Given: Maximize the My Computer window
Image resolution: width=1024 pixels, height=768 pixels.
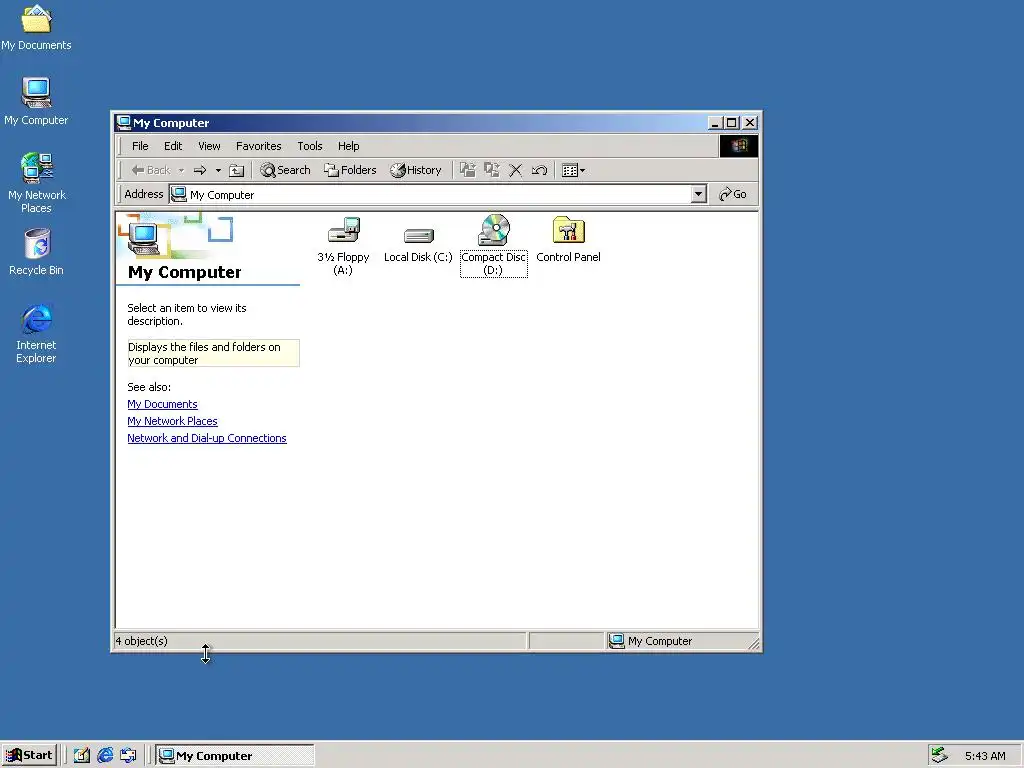Looking at the screenshot, I should click(x=731, y=123).
